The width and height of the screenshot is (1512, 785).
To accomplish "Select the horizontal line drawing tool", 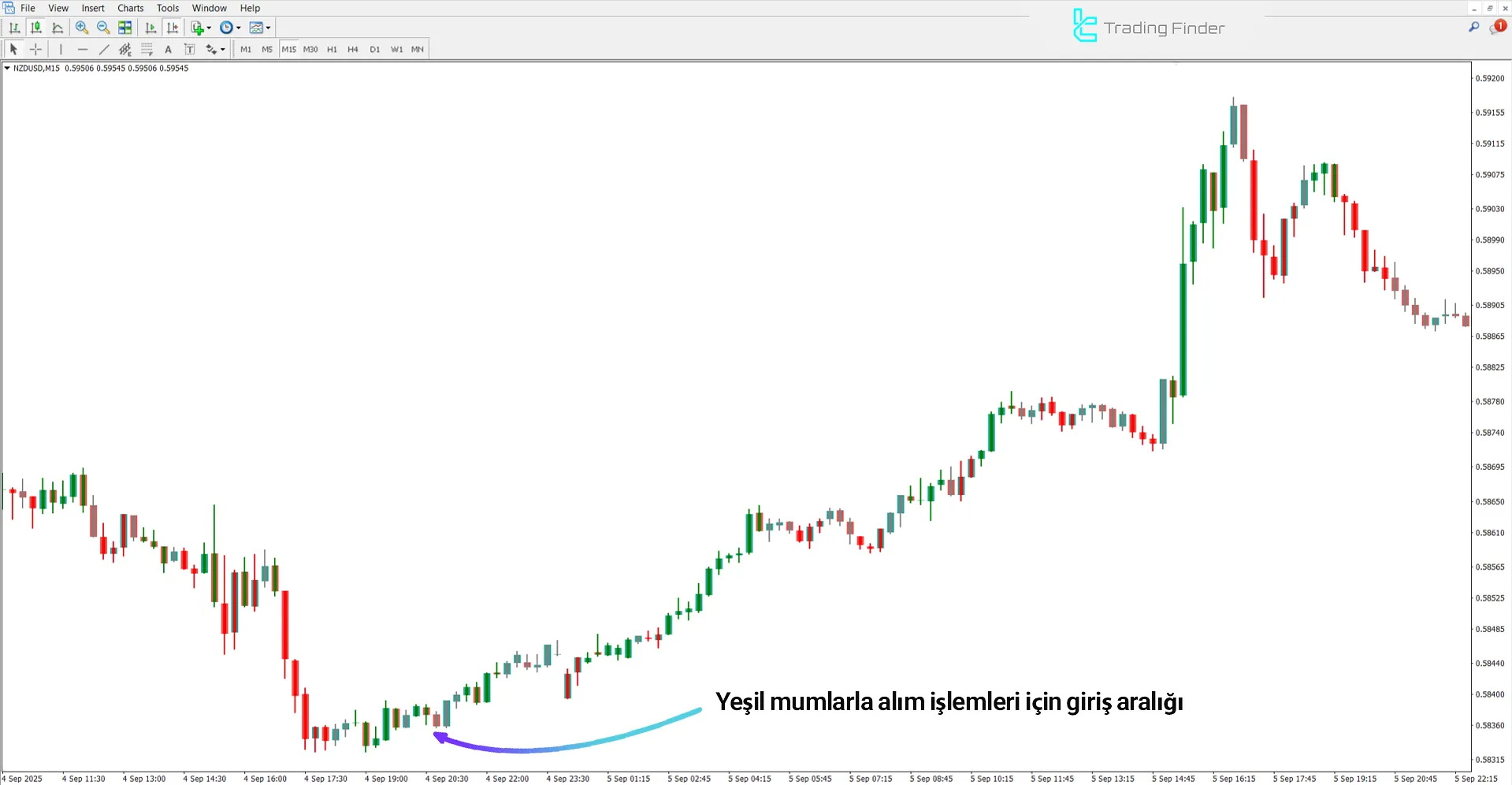I will coord(83,49).
